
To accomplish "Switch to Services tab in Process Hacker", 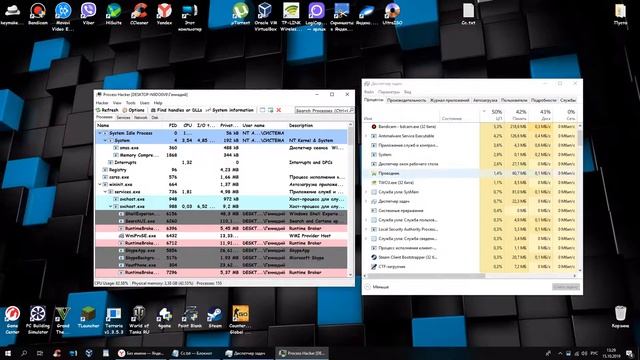I will (123, 118).
